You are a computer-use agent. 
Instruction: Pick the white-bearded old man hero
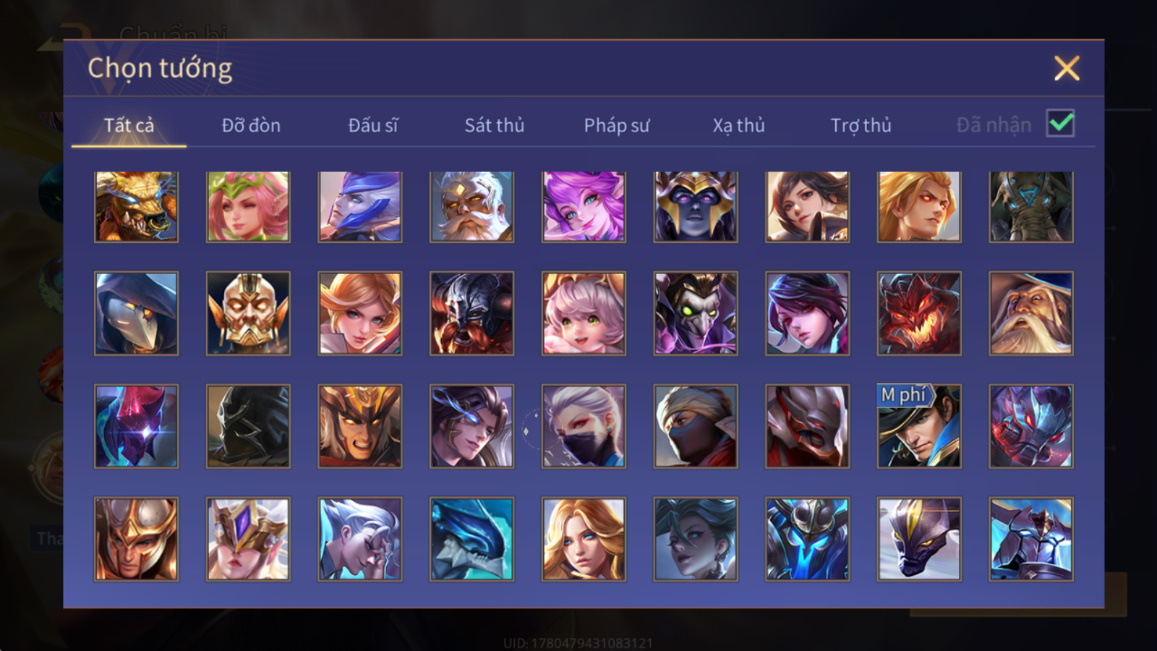coord(472,207)
